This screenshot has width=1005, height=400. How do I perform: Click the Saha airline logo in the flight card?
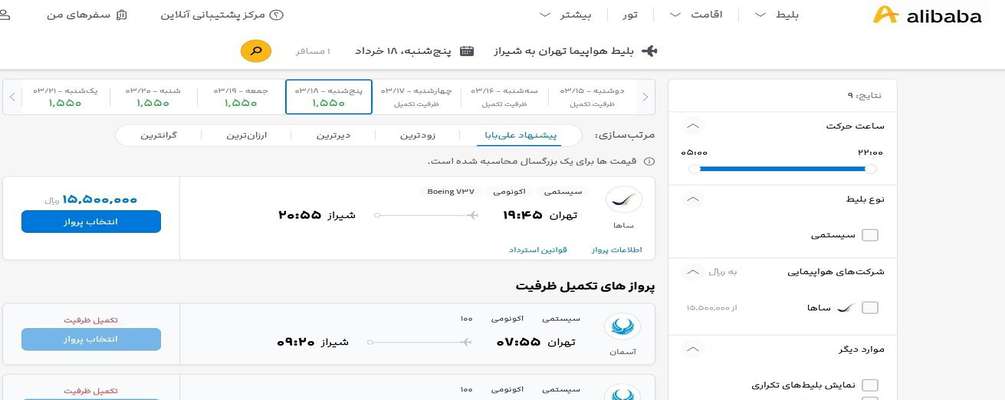point(624,201)
